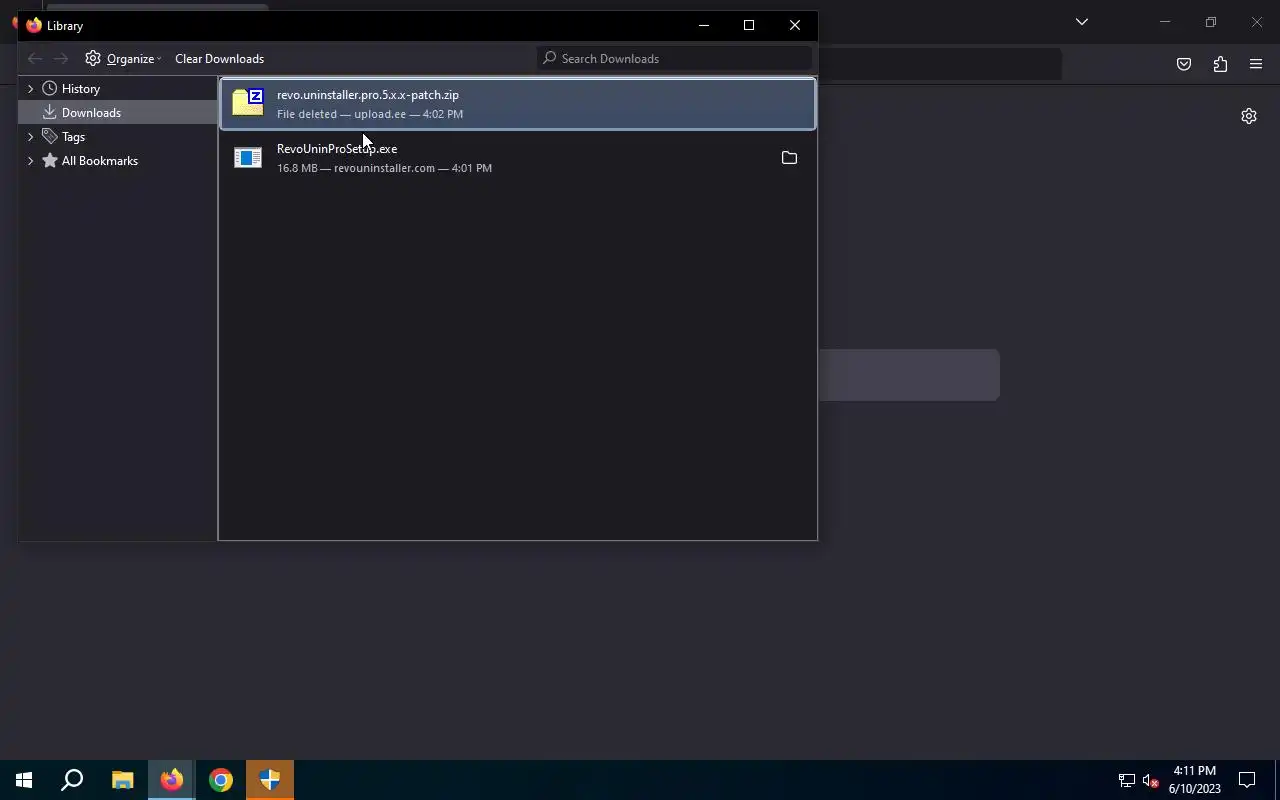Image resolution: width=1280 pixels, height=800 pixels.
Task: Open the shield app in taskbar
Action: point(270,780)
